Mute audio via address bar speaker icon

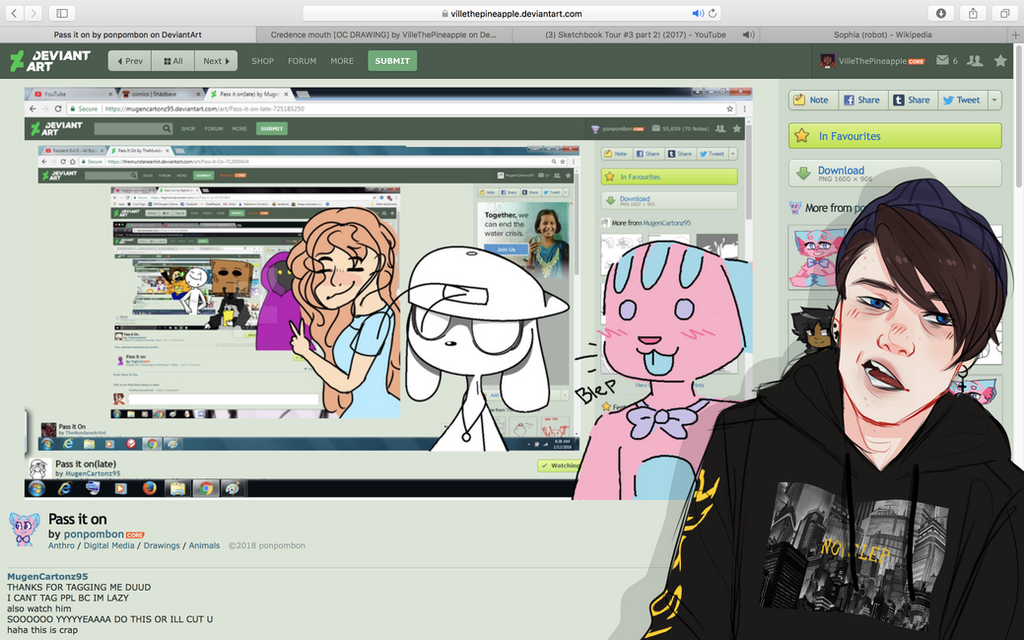point(697,13)
